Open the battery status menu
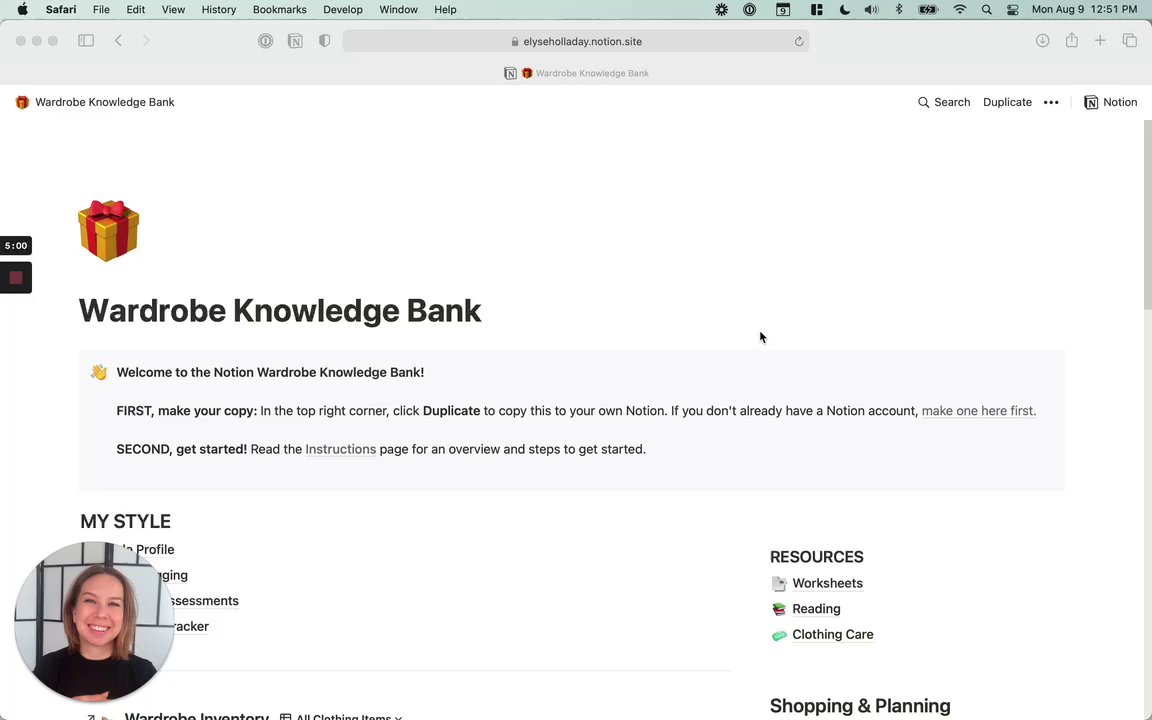 [x=929, y=10]
